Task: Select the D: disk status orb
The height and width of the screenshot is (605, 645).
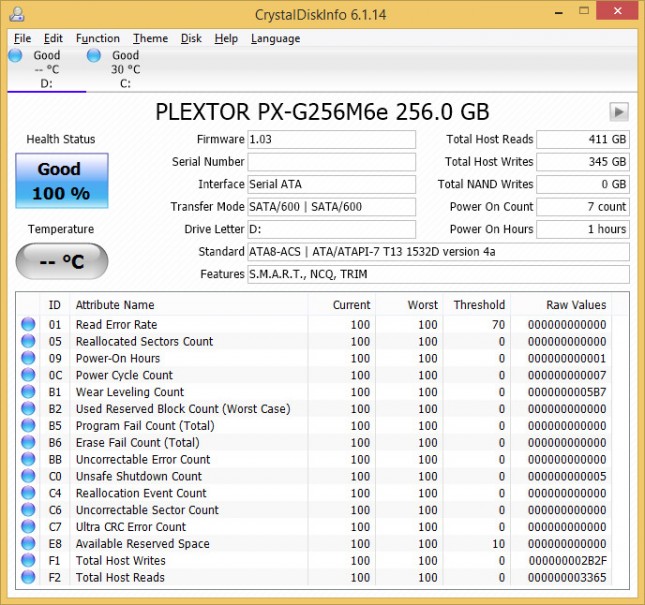Action: 16,55
